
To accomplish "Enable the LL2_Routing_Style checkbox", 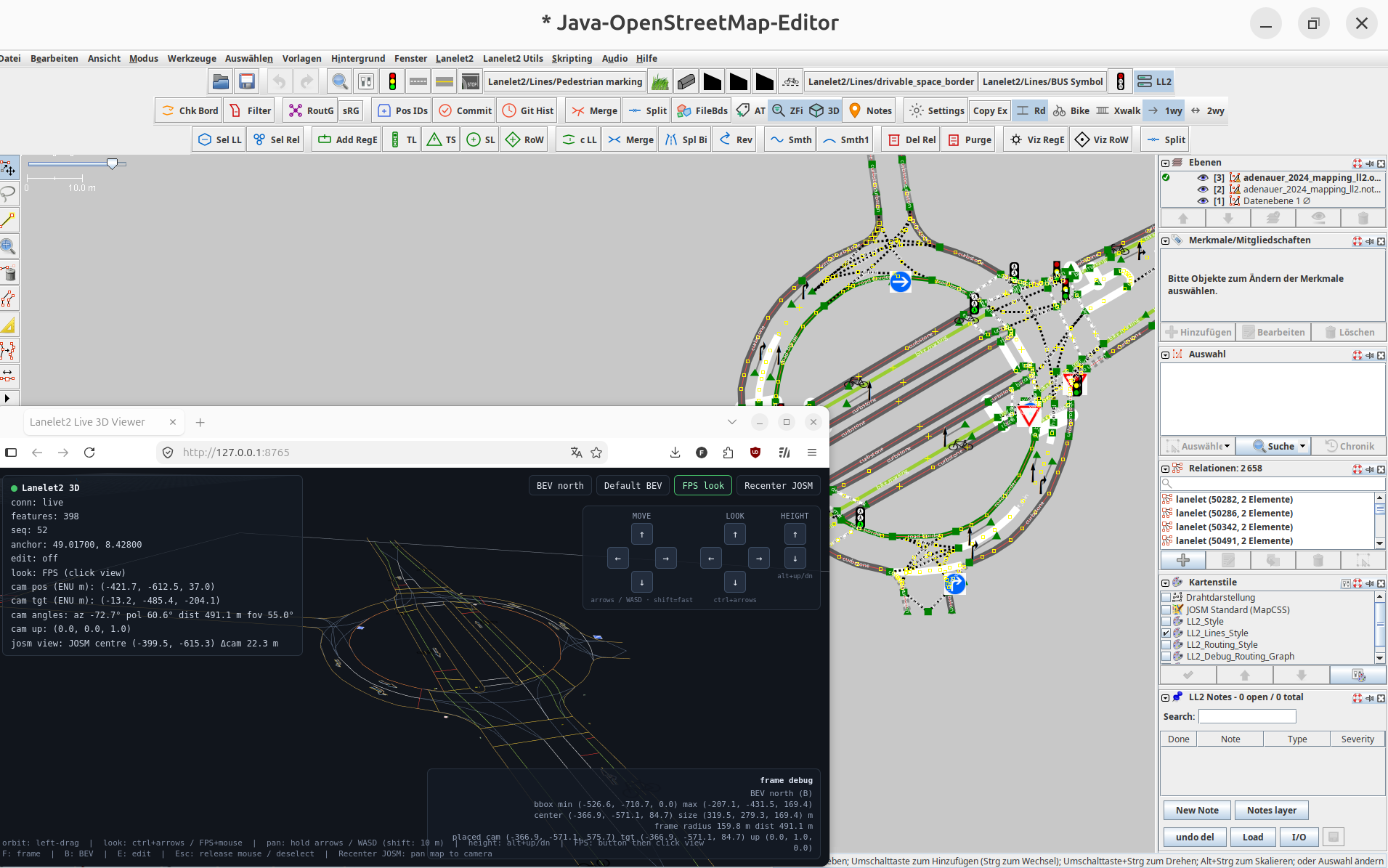I will coord(1166,644).
